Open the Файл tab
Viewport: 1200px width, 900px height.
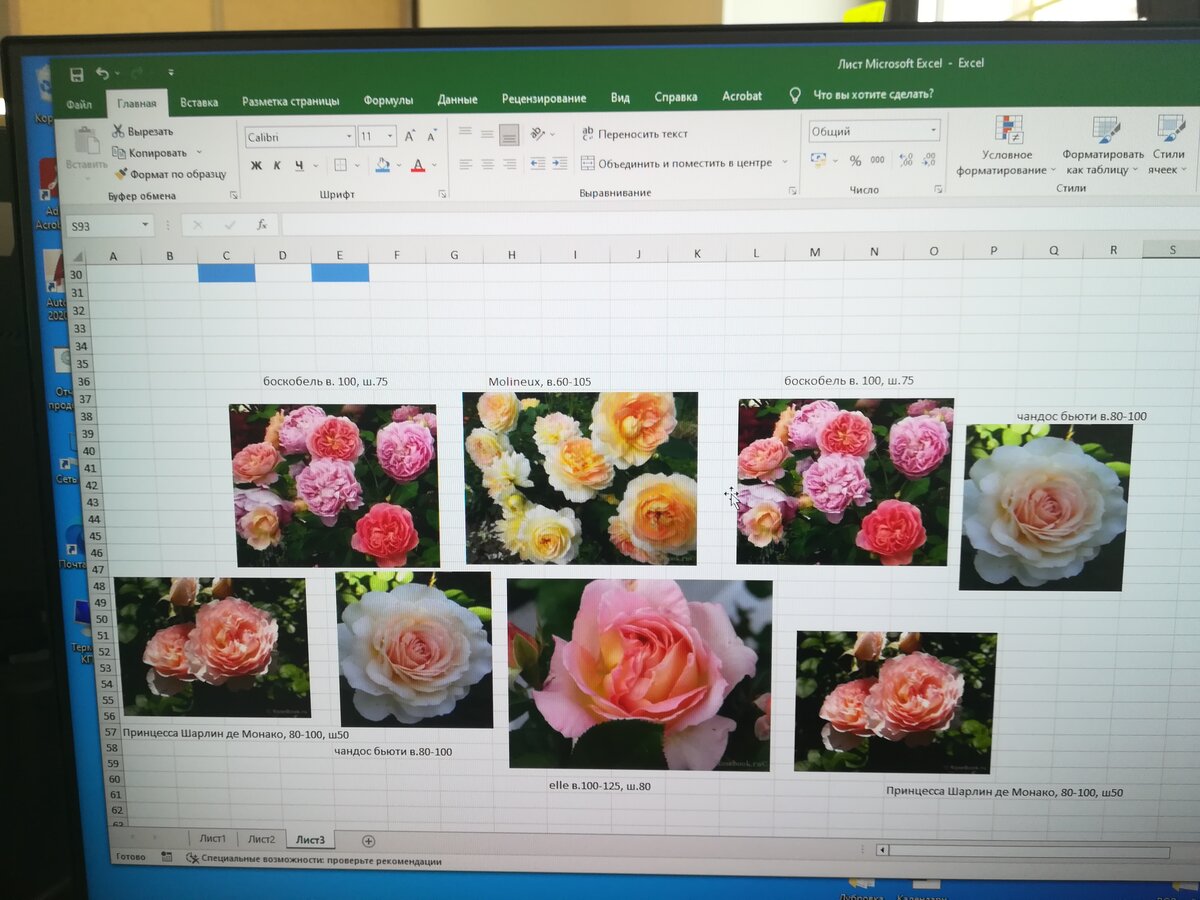pyautogui.click(x=80, y=103)
